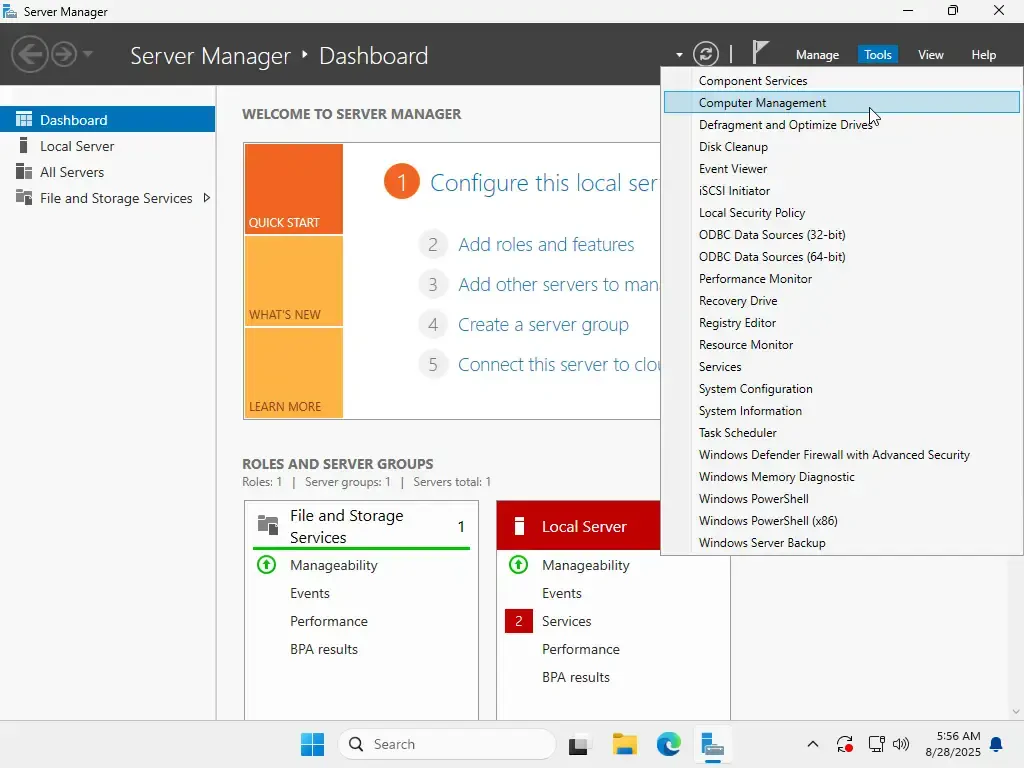Run Windows Memory Diagnostic
Viewport: 1024px width, 768px height.
click(x=841, y=476)
